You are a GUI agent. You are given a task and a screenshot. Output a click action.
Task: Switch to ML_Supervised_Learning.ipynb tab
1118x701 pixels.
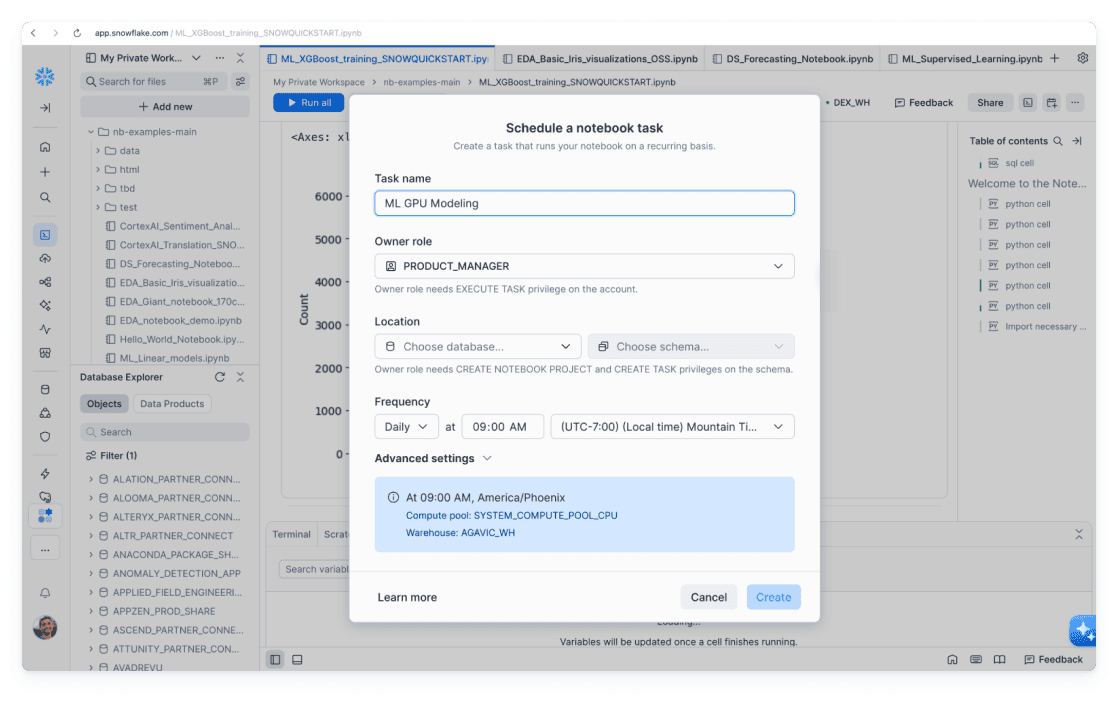(958, 59)
